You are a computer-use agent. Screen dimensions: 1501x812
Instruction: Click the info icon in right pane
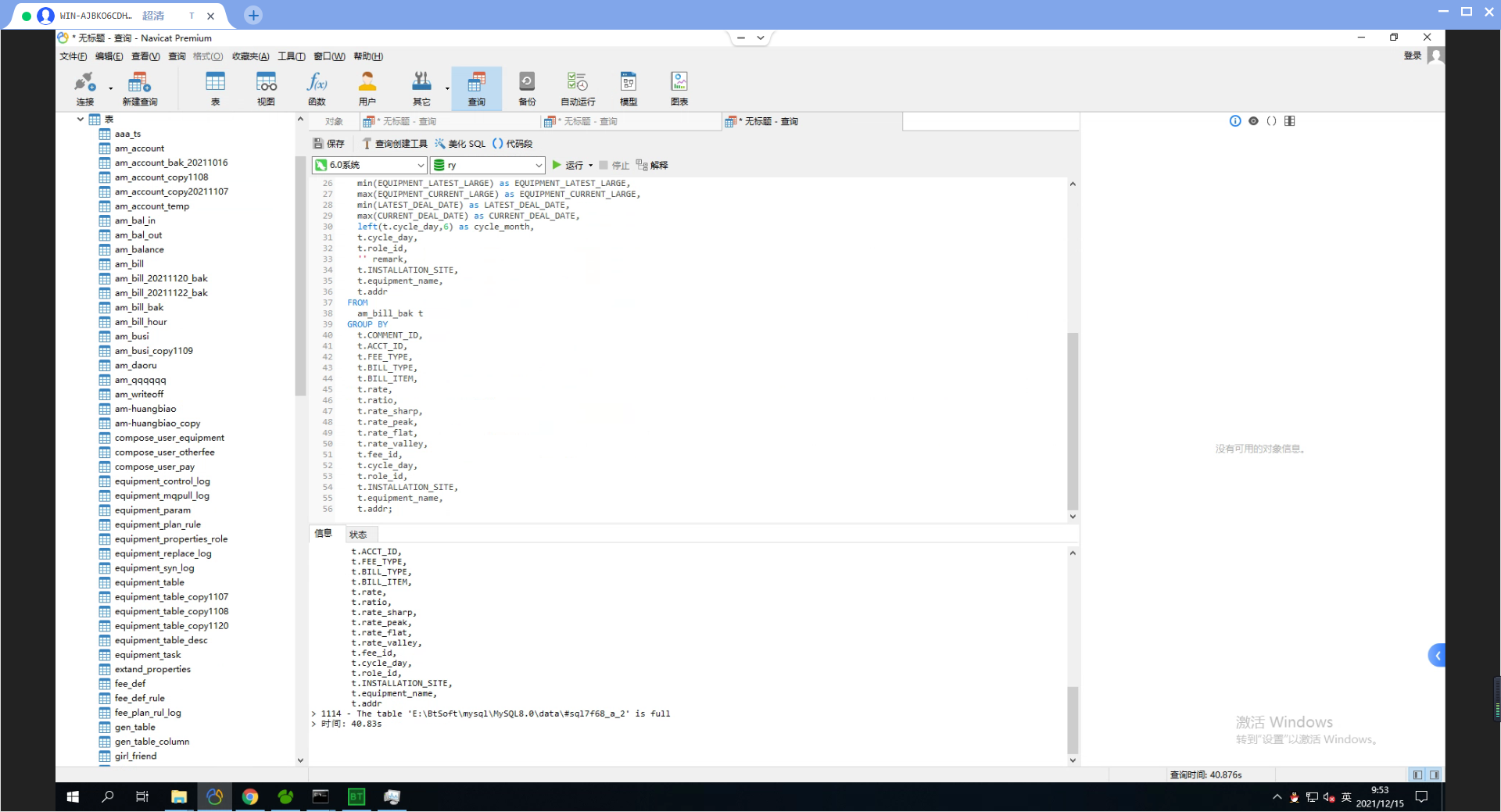tap(1235, 121)
